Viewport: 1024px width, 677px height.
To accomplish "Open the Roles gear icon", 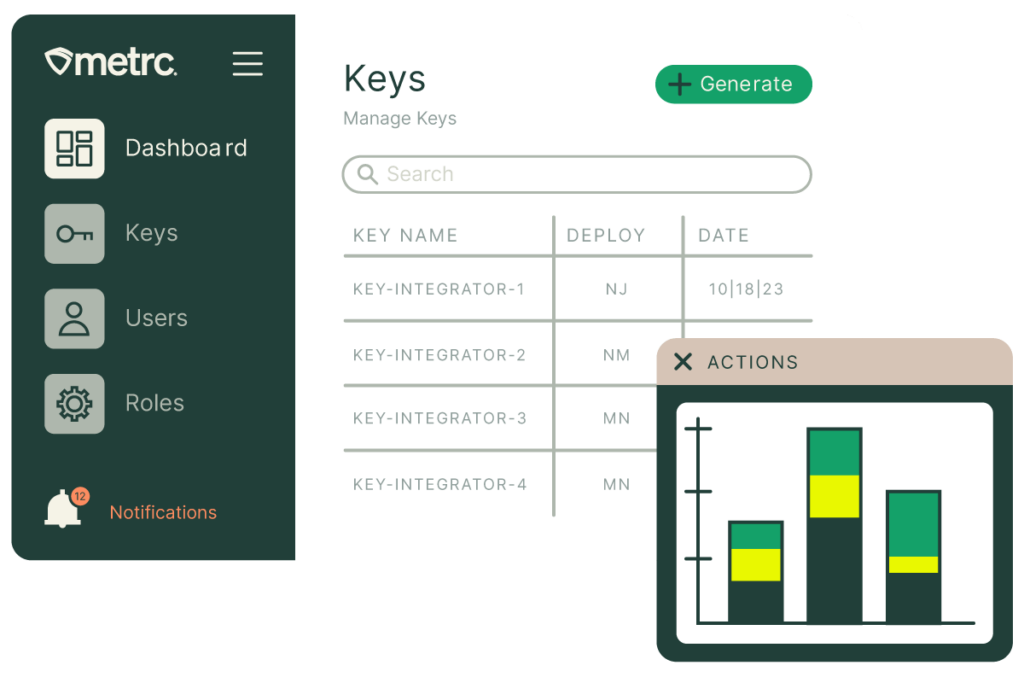I will pyautogui.click(x=74, y=403).
